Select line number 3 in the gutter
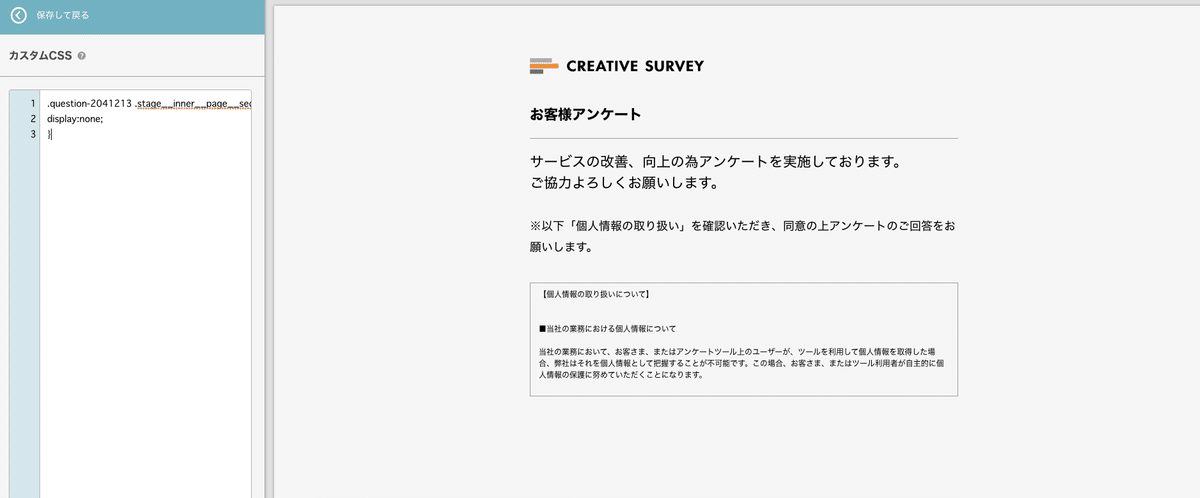The width and height of the screenshot is (1200, 498). [x=33, y=133]
